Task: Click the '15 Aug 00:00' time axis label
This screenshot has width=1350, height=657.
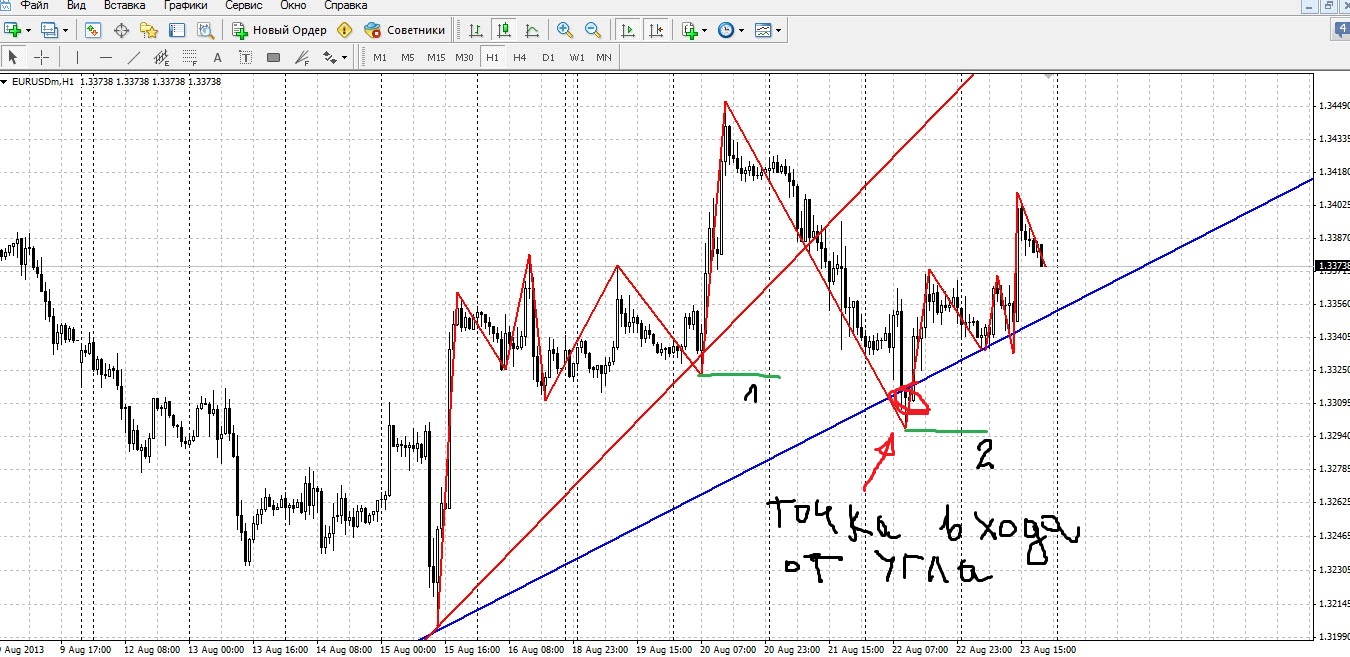Action: (410, 649)
